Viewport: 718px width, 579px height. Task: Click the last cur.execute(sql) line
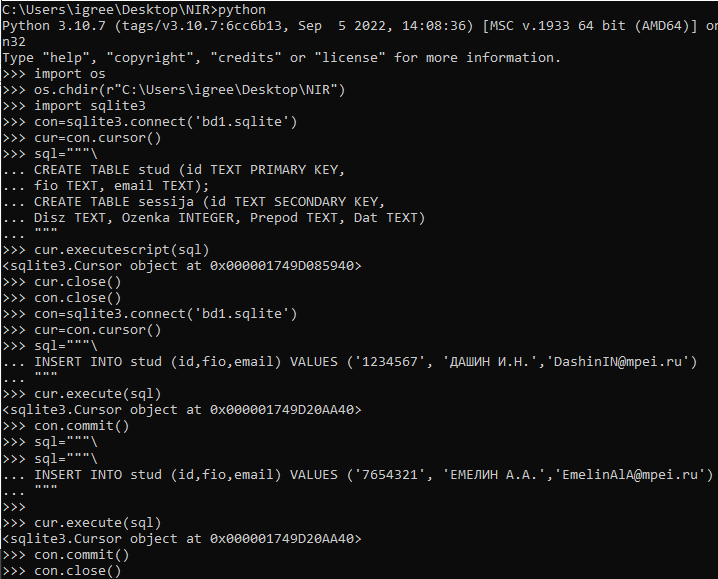click(x=82, y=523)
